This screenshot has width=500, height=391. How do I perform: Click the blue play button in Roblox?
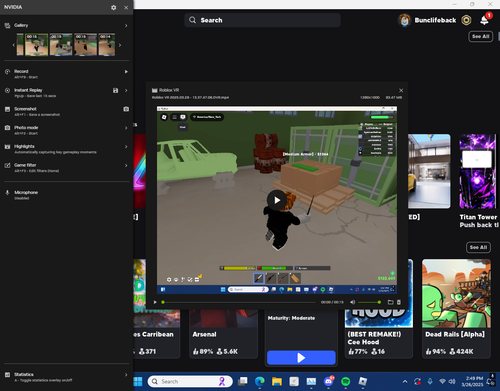click(301, 358)
